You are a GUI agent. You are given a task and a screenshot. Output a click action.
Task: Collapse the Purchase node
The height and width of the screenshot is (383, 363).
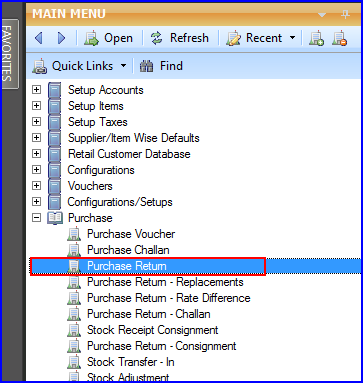point(36,218)
